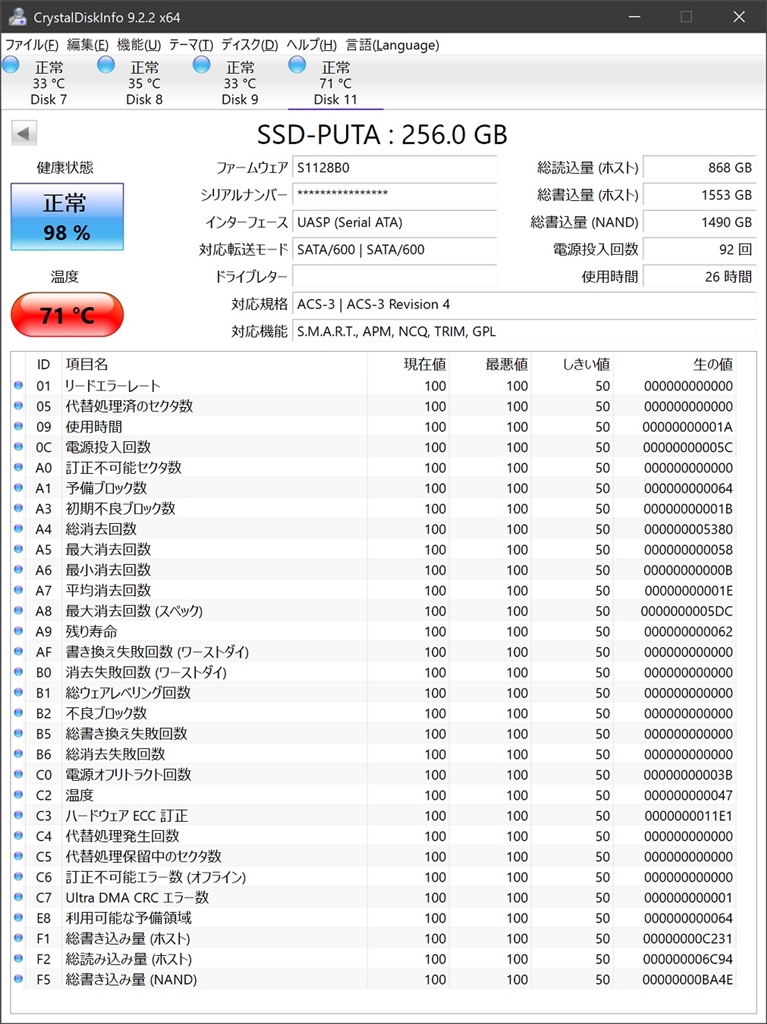Click the 対応機能 S.M.A.R.T. features field

click(x=523, y=332)
